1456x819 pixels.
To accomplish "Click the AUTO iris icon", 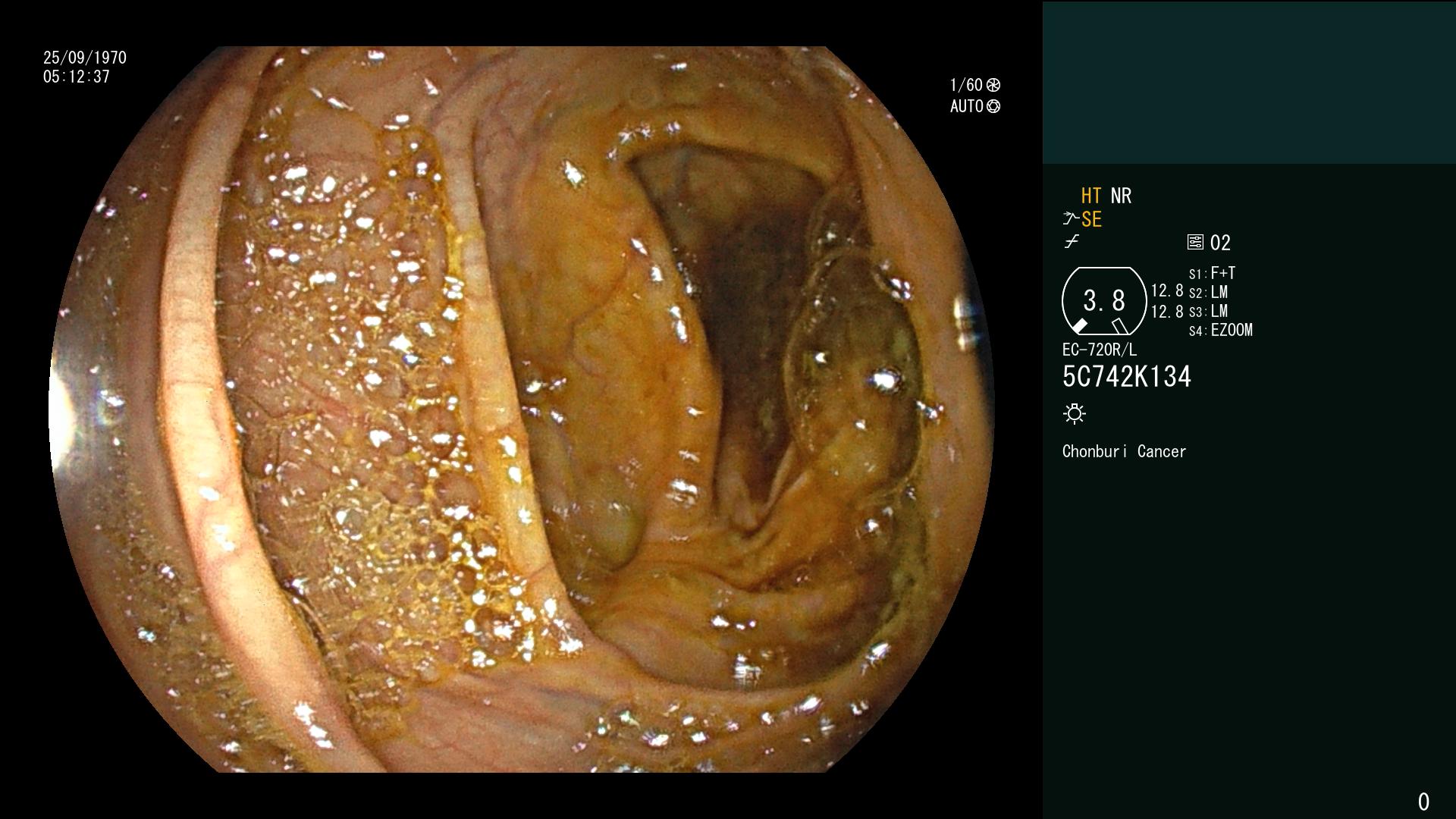I will [993, 106].
